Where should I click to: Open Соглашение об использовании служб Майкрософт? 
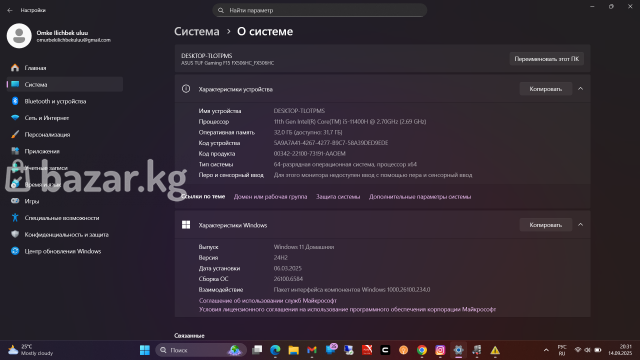tap(268, 300)
